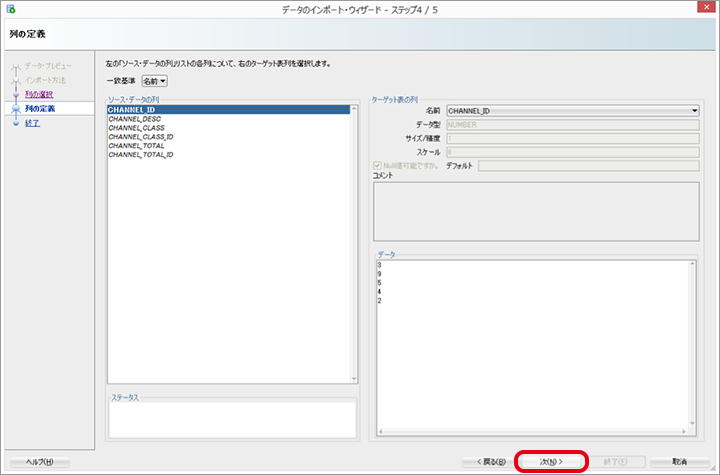This screenshot has width=720, height=475.
Task: Click the 終了 step link in sidebar
Action: [32, 123]
